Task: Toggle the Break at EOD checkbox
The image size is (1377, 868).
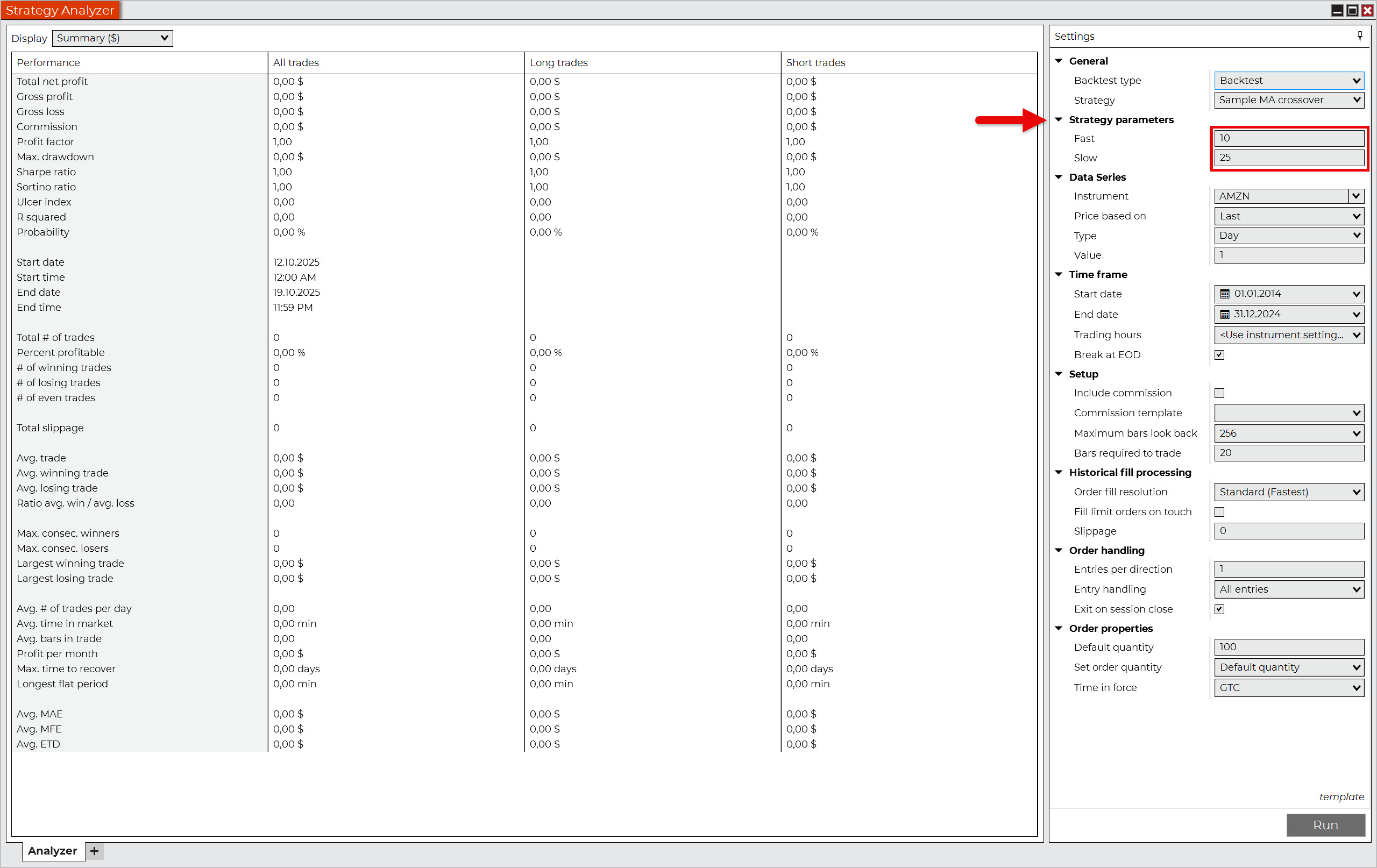Action: pyautogui.click(x=1219, y=355)
